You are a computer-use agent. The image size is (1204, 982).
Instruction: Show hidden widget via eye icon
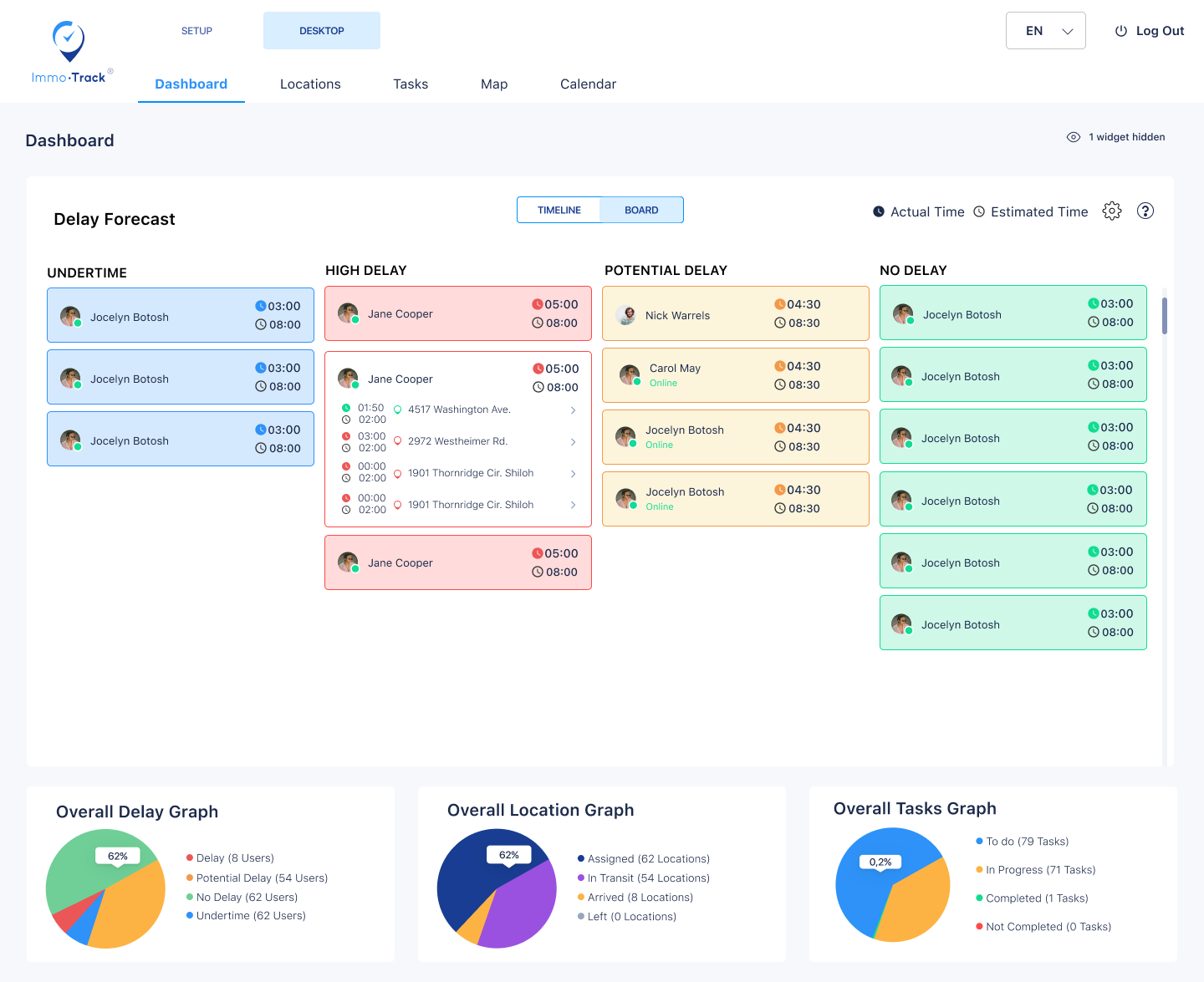[x=1074, y=137]
